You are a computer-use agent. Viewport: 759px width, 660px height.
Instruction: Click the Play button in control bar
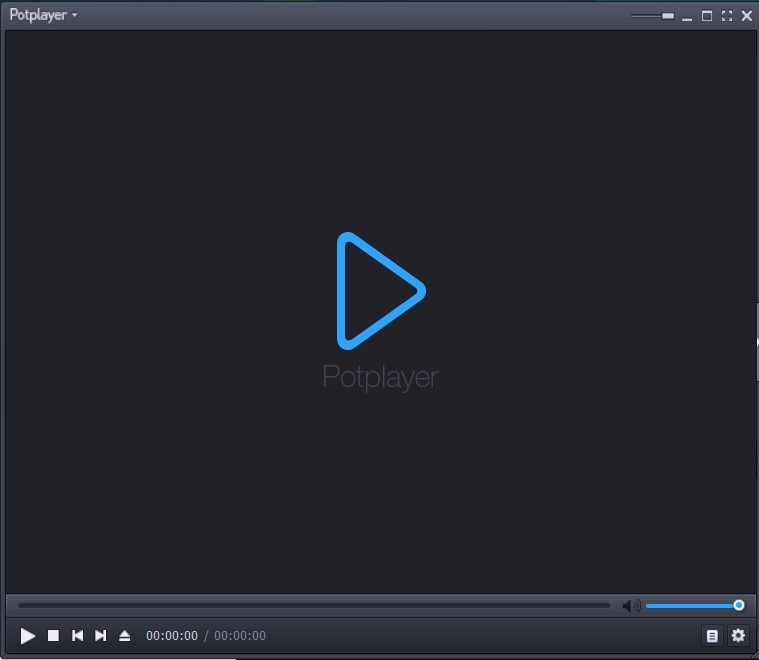(x=28, y=635)
